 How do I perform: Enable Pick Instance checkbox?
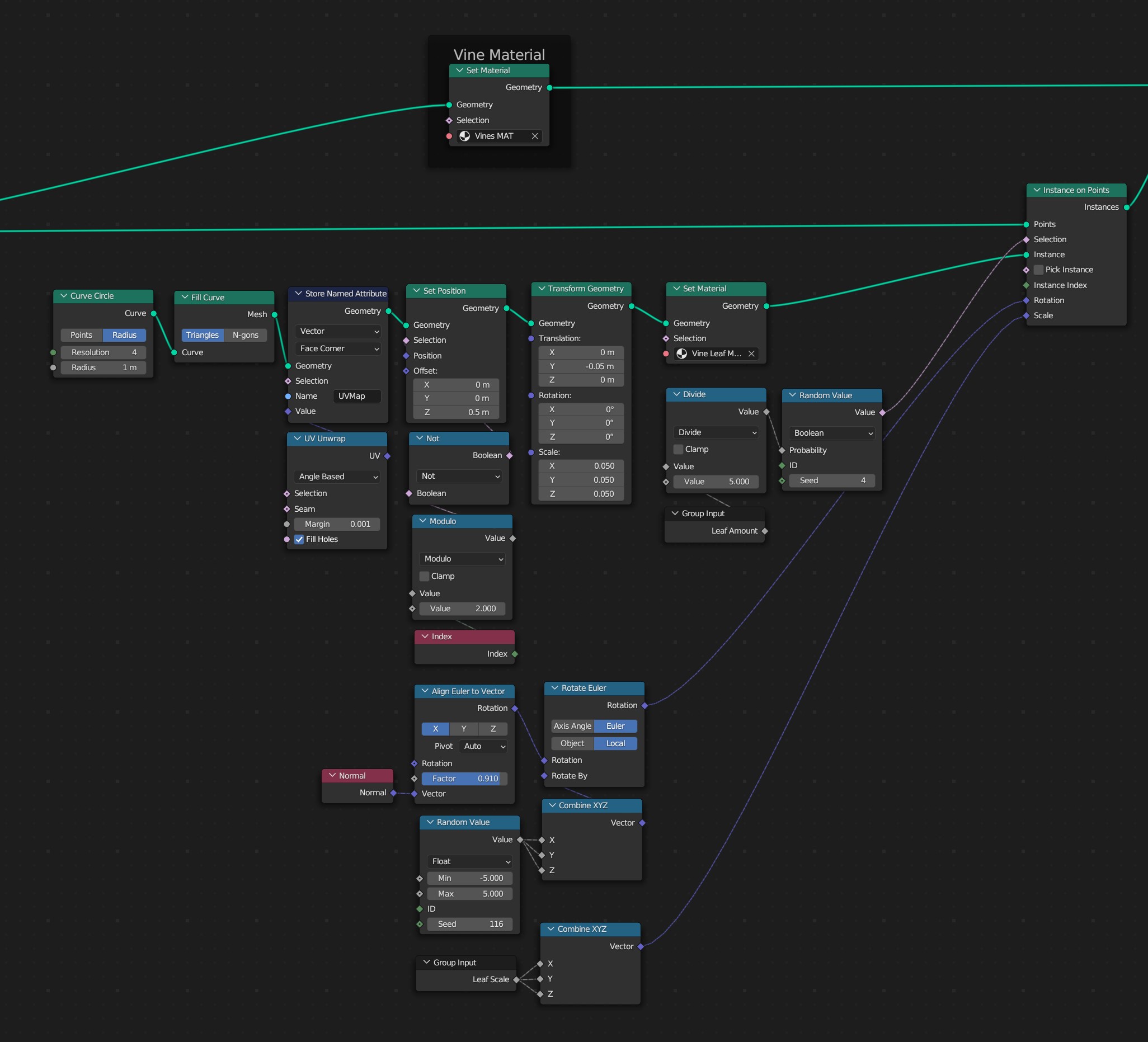point(1039,270)
